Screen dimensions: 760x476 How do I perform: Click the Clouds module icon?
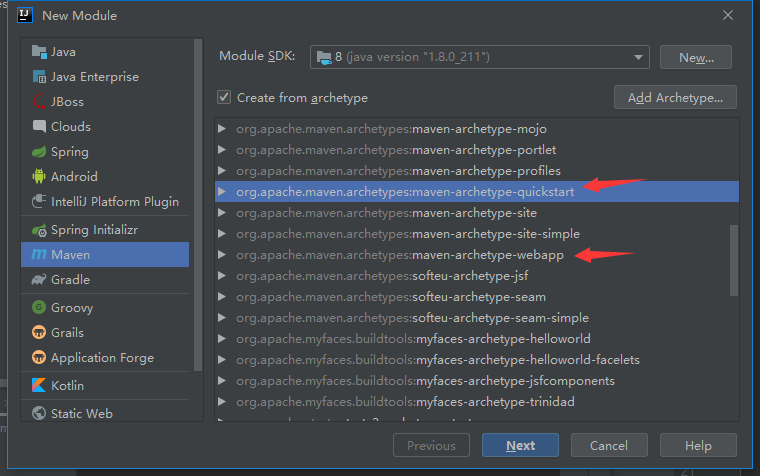point(39,127)
